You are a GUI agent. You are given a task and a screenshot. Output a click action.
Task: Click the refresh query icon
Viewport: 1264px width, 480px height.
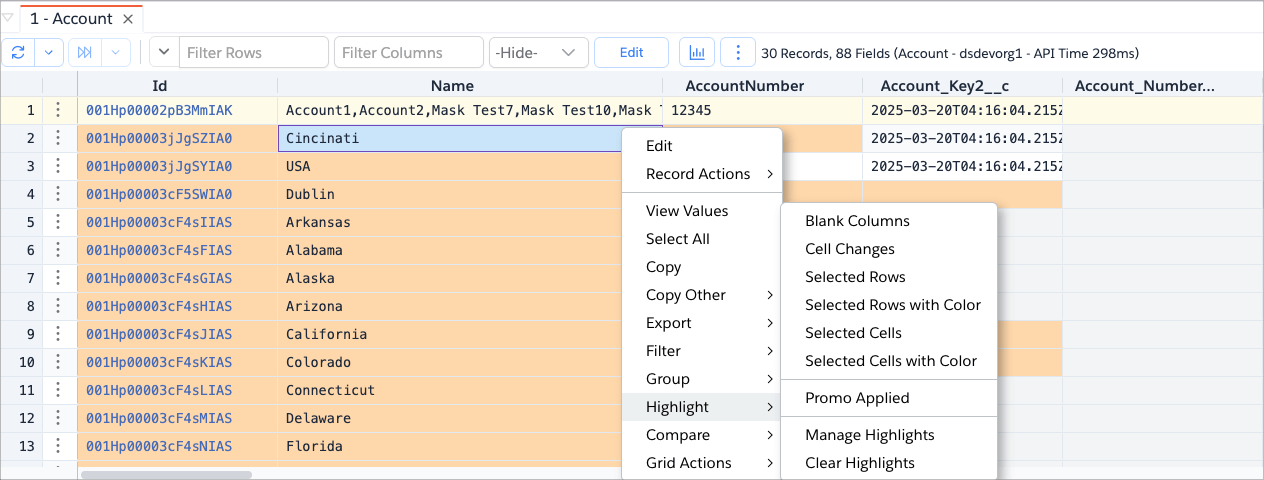click(19, 52)
